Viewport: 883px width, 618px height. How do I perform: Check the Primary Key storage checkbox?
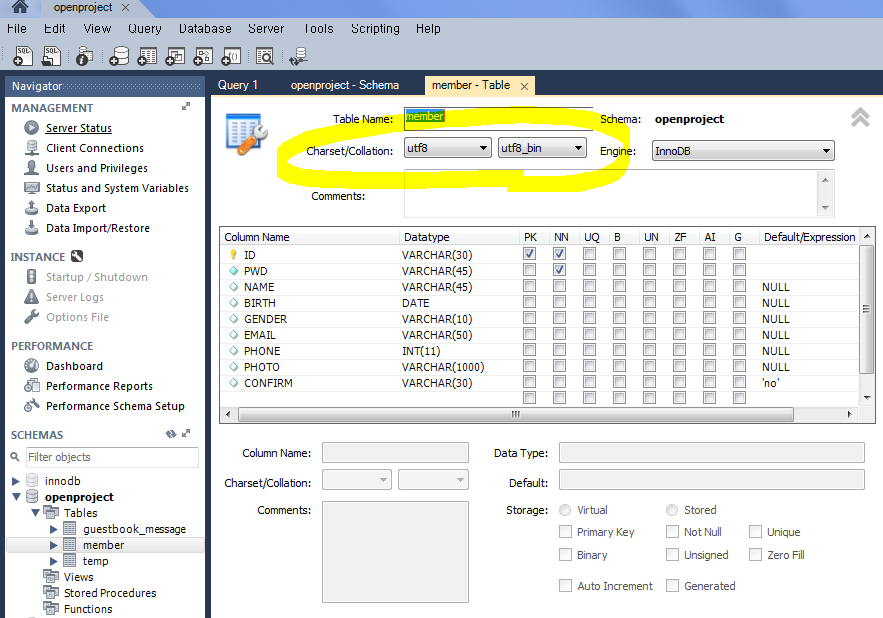[x=565, y=531]
